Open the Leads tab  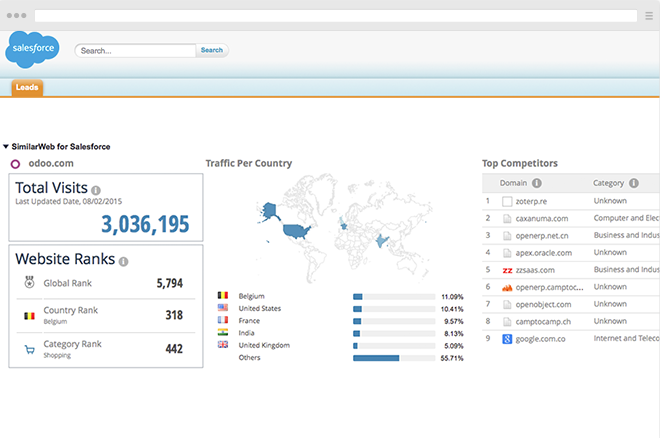[27, 88]
